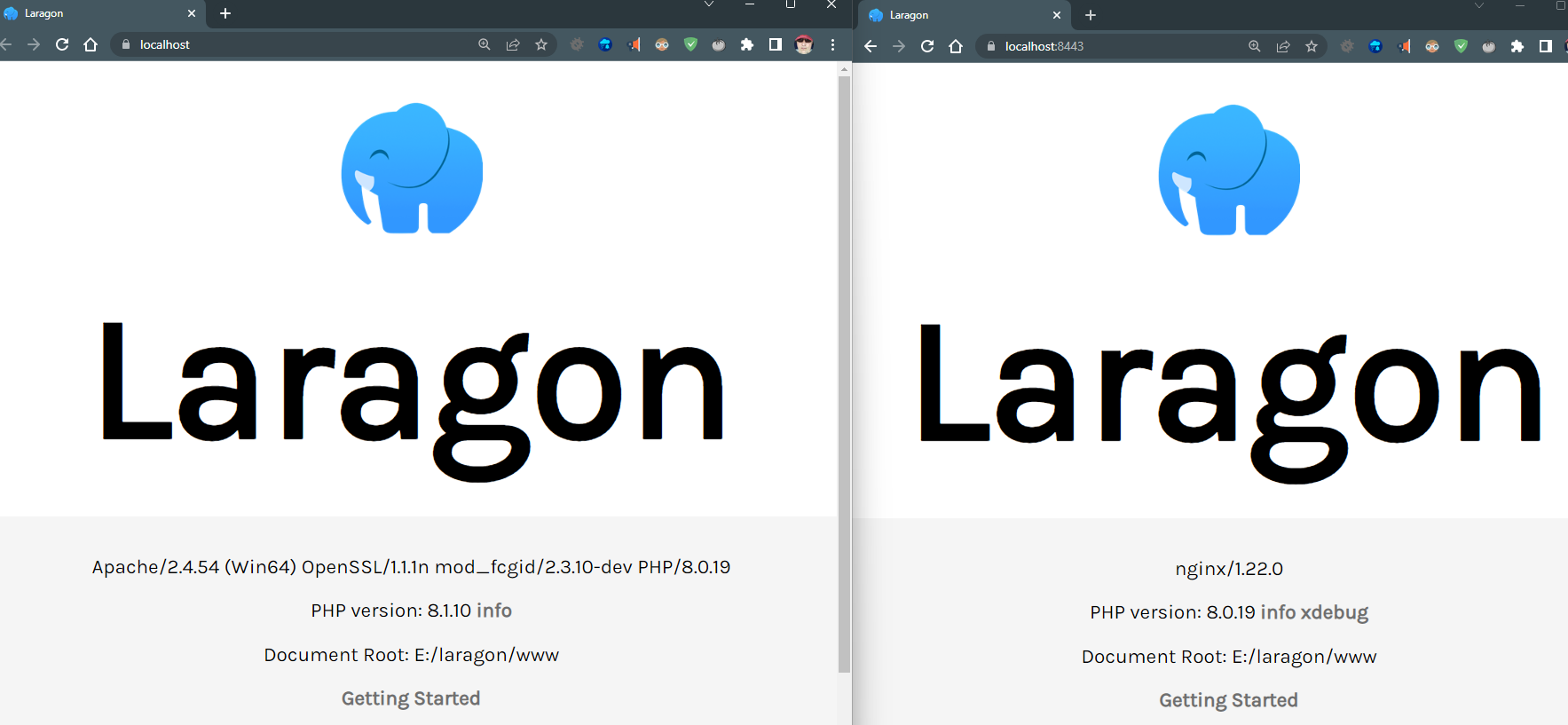Screen dimensions: 1568x725
Task: Close the Laragon tab in left window
Action: tap(192, 13)
